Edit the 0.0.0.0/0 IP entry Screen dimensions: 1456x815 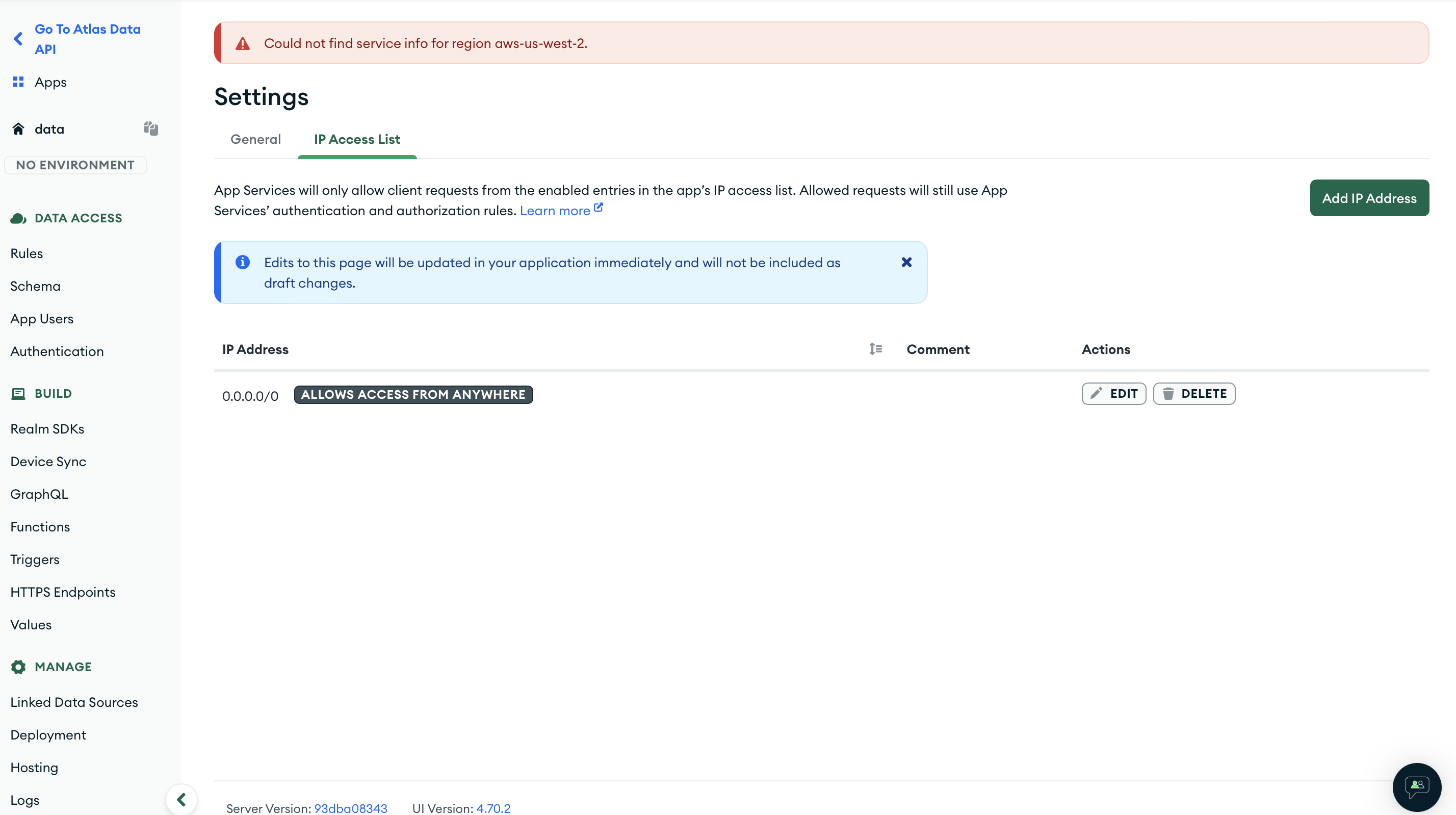pos(1113,394)
